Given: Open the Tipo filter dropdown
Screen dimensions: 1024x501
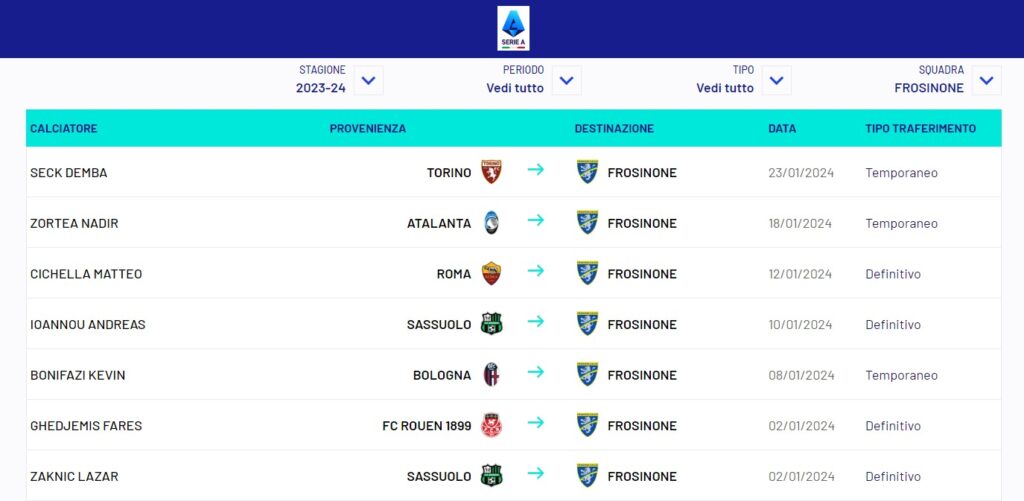Looking at the screenshot, I should [x=776, y=80].
